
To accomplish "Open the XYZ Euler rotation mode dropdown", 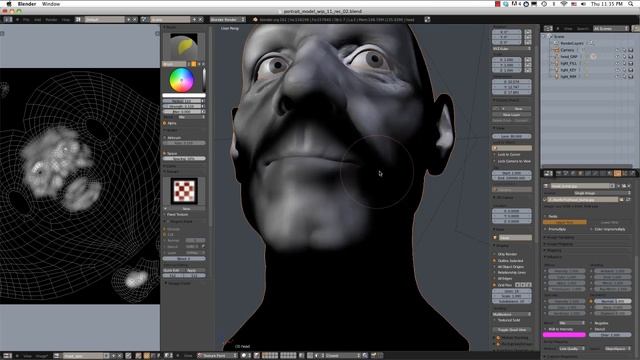I will click(512, 49).
